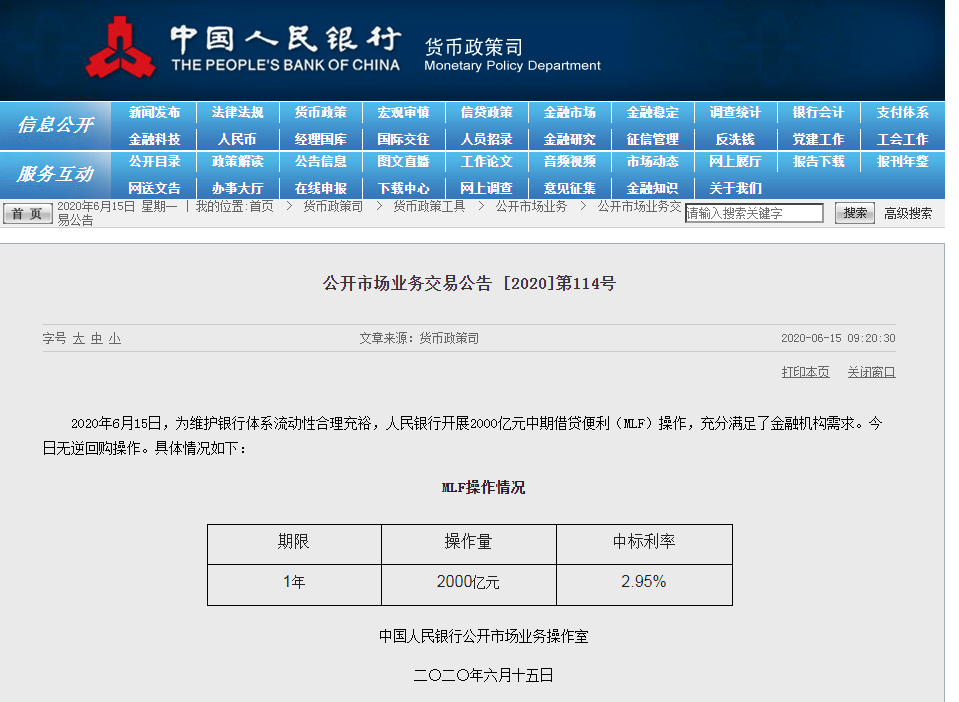The height and width of the screenshot is (702, 959).
Task: Set font size to 小
Action: click(x=115, y=339)
